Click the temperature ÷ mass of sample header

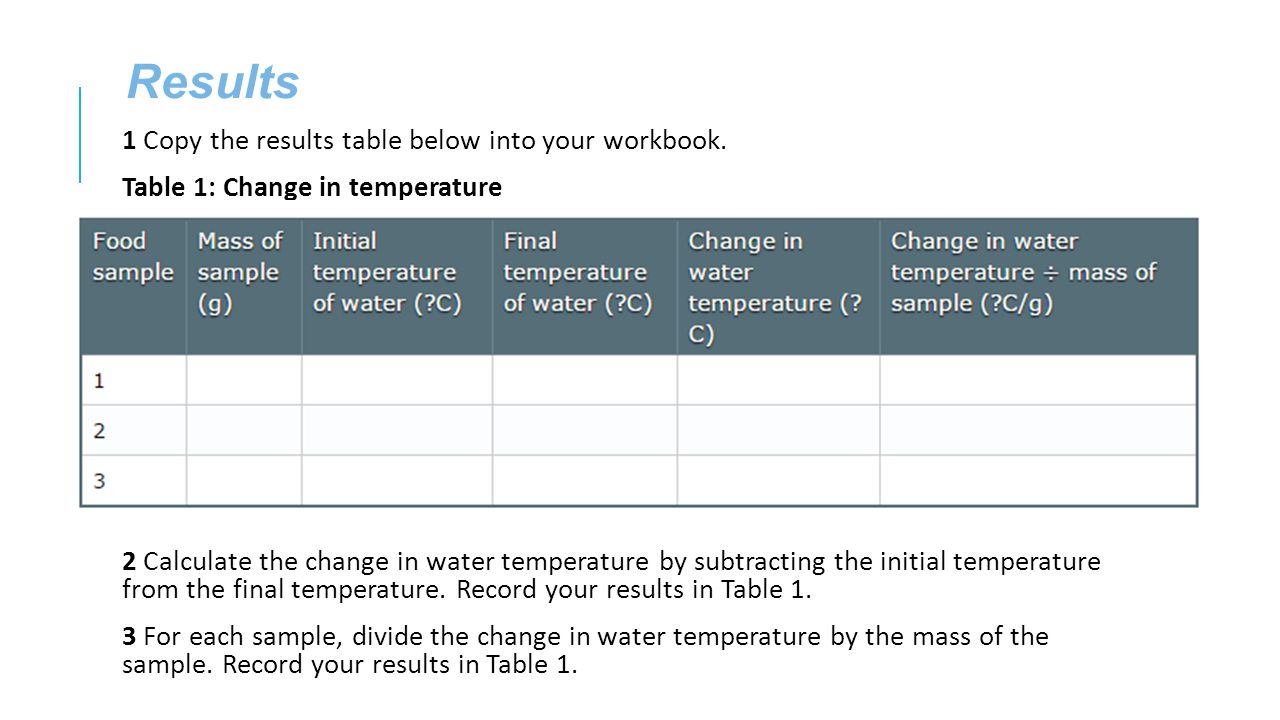tap(1038, 286)
